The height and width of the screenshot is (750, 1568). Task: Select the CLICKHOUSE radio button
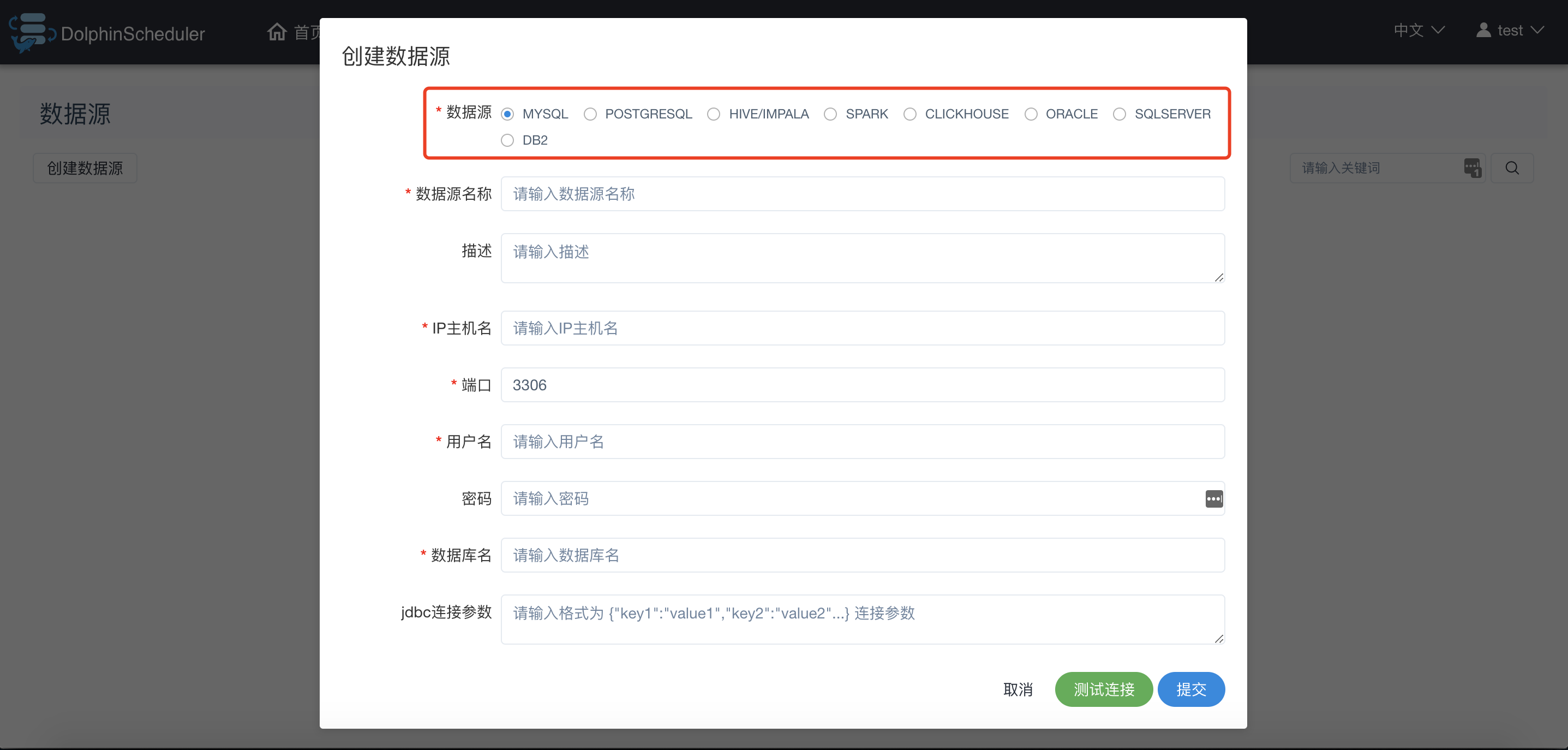click(x=909, y=115)
